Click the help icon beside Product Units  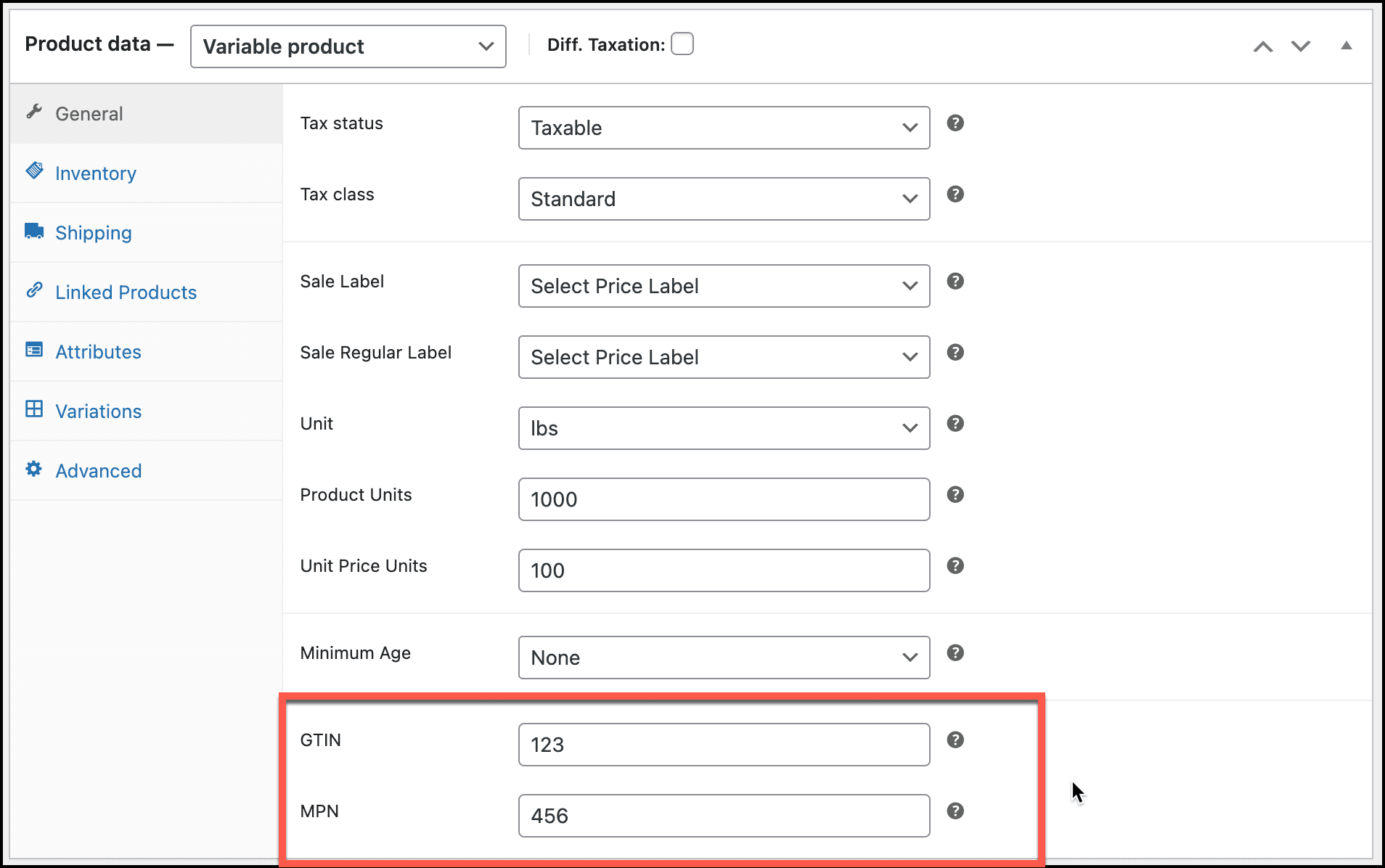tap(955, 495)
